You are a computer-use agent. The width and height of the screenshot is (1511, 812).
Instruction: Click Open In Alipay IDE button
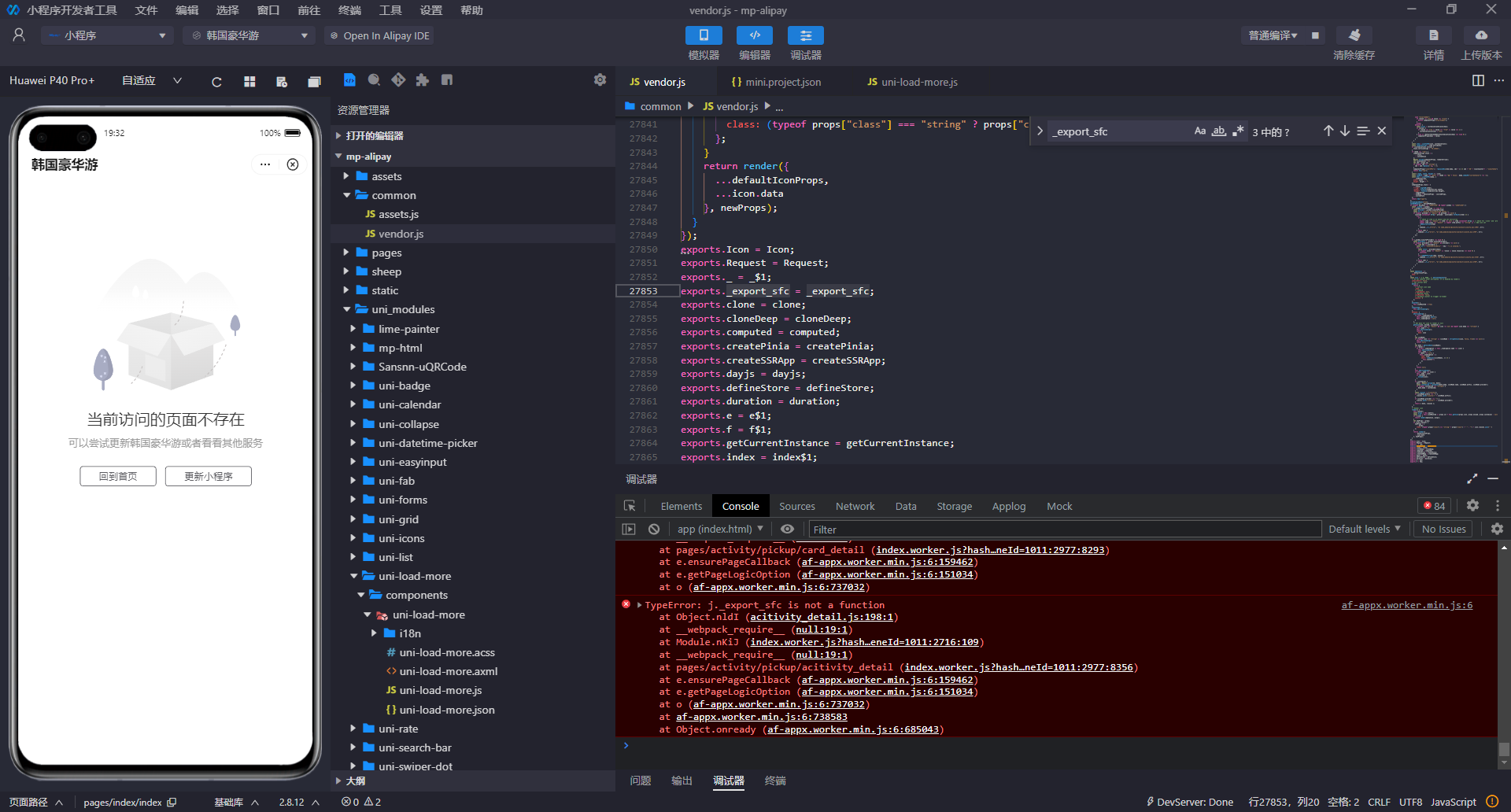[379, 35]
